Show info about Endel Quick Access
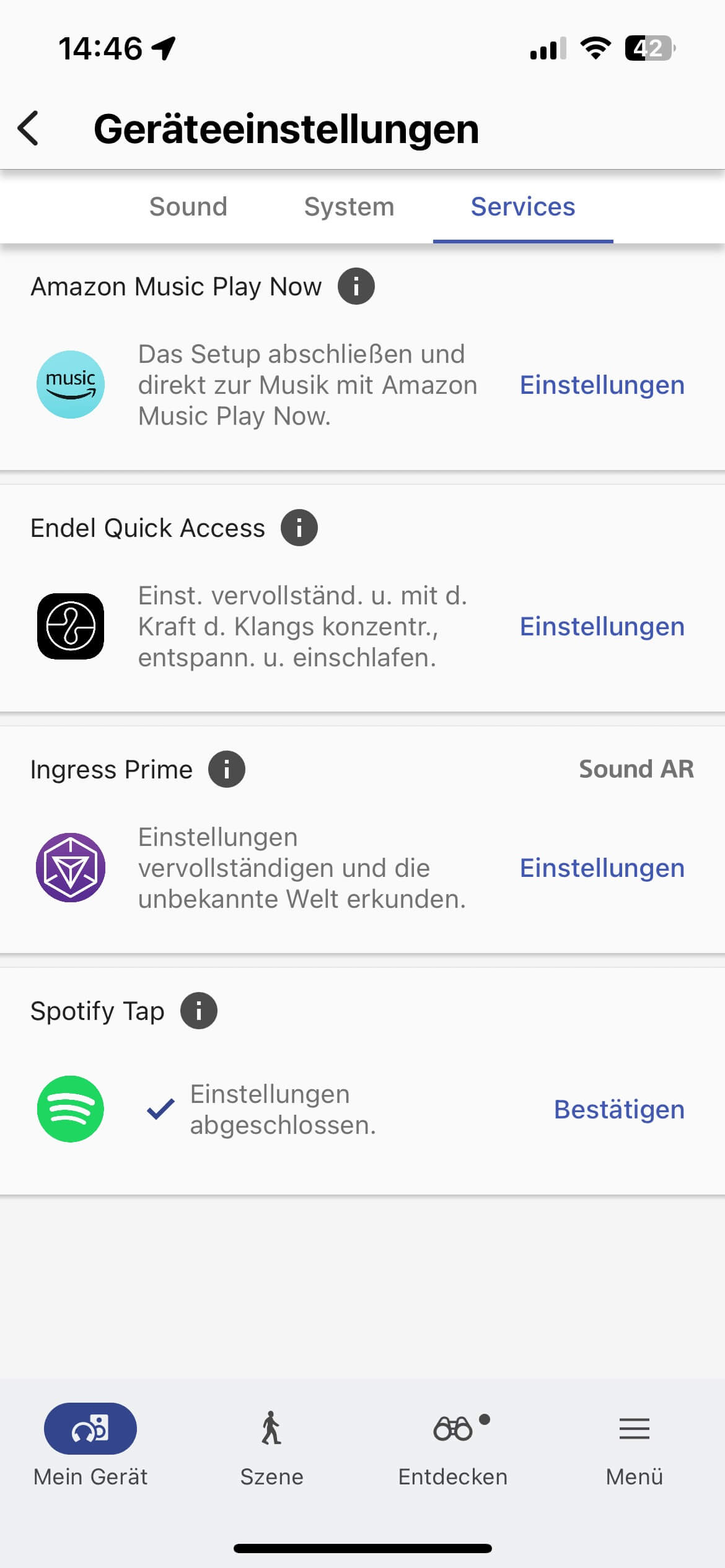Viewport: 725px width, 1568px height. [x=299, y=528]
